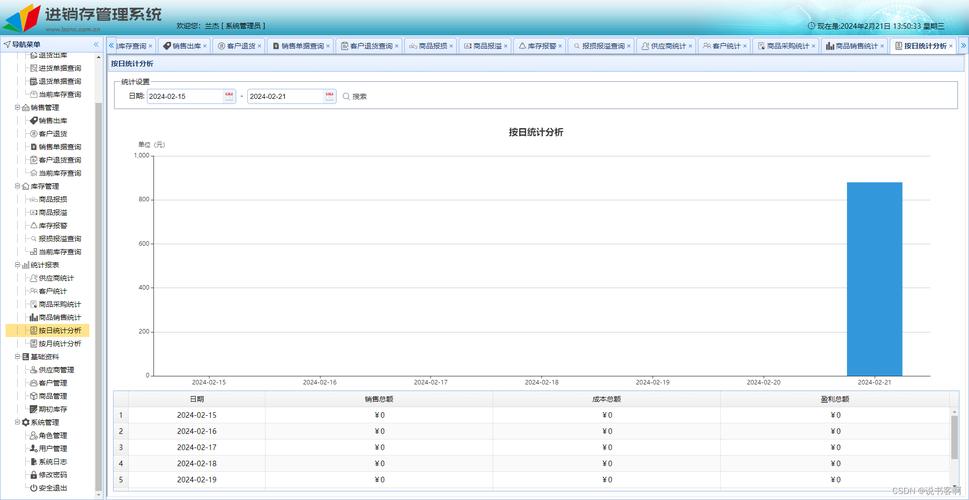Click the 销售出库 tag icon in navigation tree

34,121
